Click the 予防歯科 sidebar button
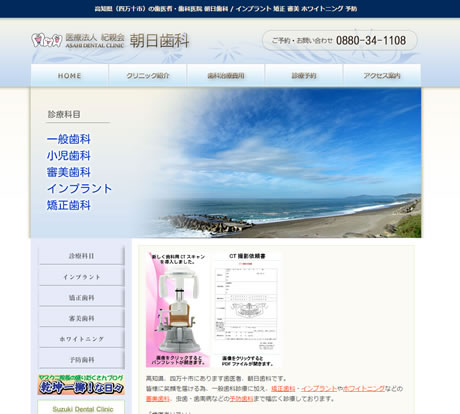This screenshot has height=414, width=460. click(x=82, y=360)
